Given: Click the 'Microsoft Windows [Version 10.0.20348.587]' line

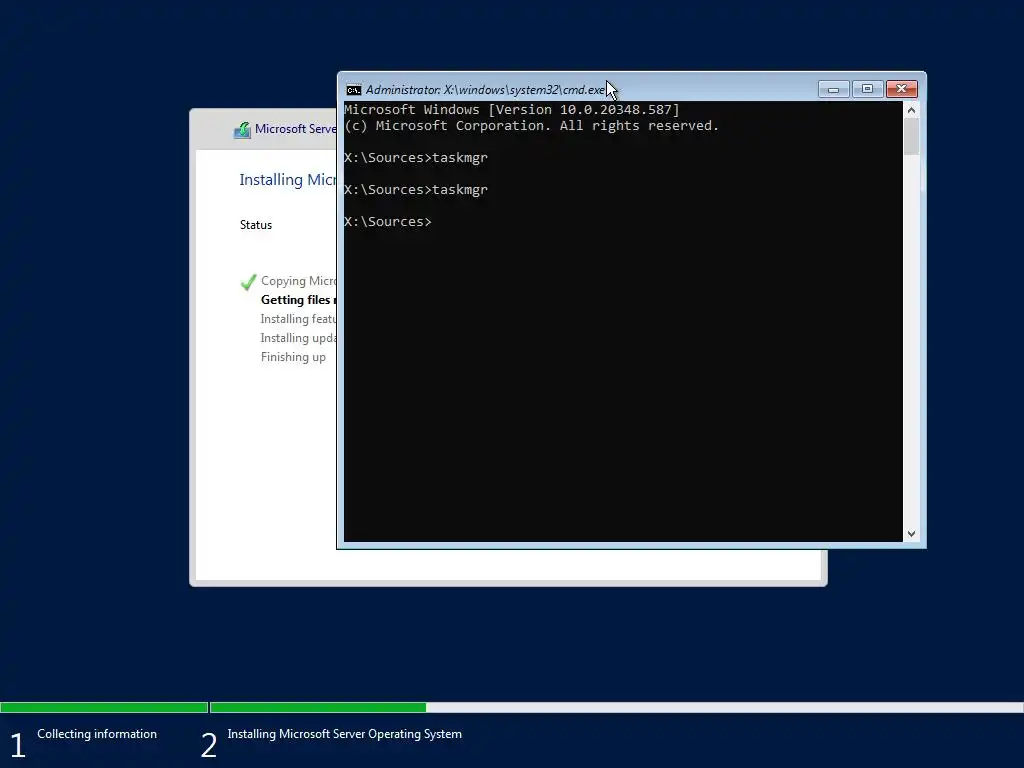Looking at the screenshot, I should coord(512,110).
